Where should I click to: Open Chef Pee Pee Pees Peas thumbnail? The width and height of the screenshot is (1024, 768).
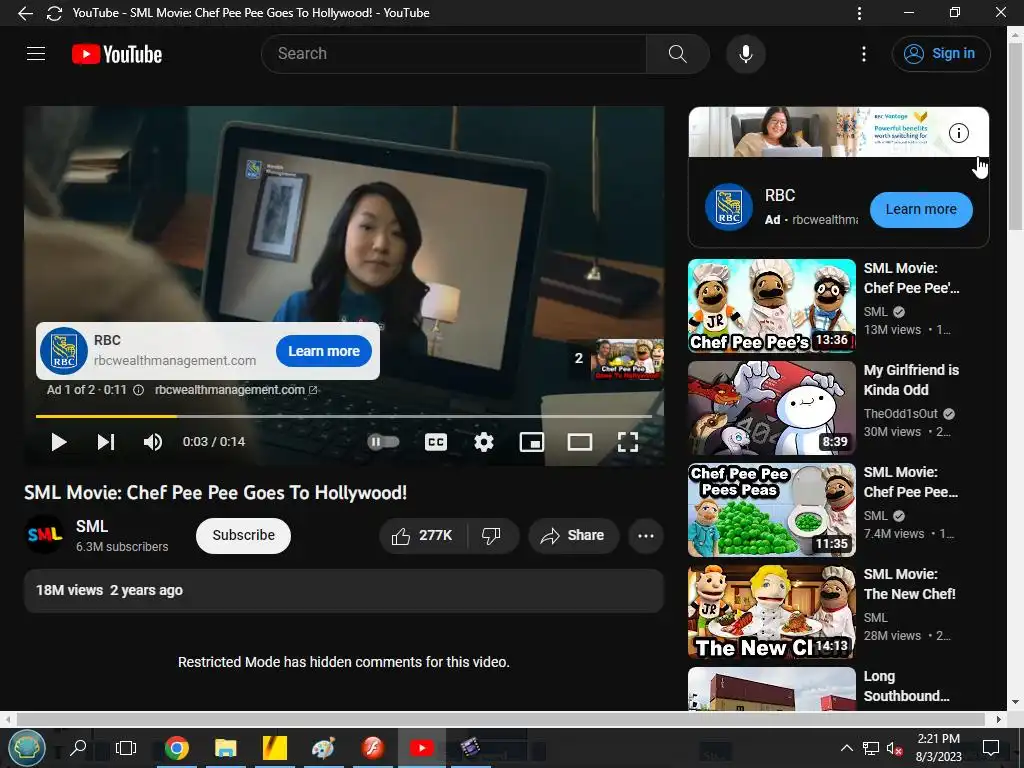point(771,510)
